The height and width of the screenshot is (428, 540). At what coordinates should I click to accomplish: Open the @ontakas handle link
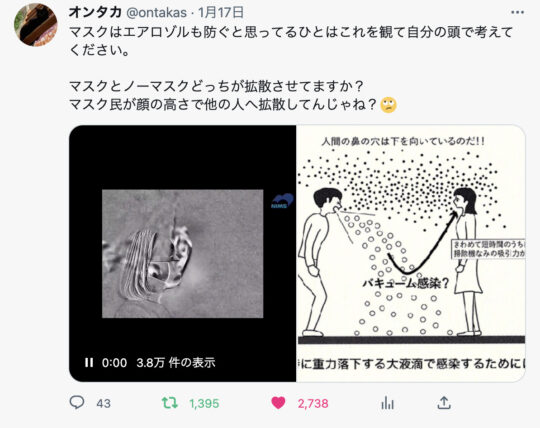(157, 13)
